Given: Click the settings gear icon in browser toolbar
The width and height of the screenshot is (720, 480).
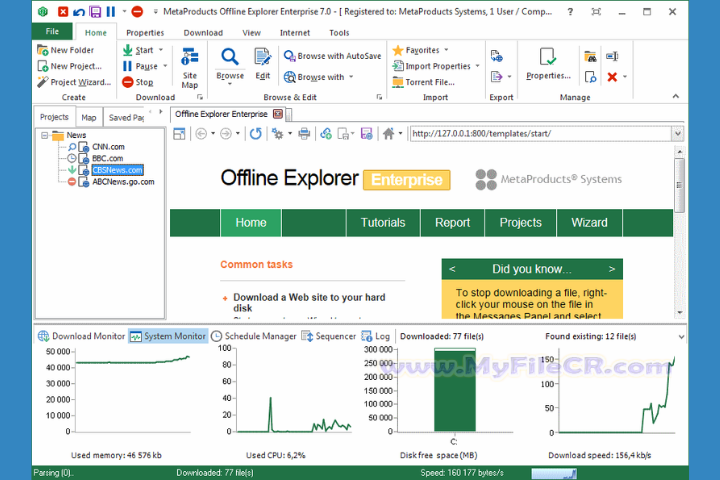Looking at the screenshot, I should 277,134.
